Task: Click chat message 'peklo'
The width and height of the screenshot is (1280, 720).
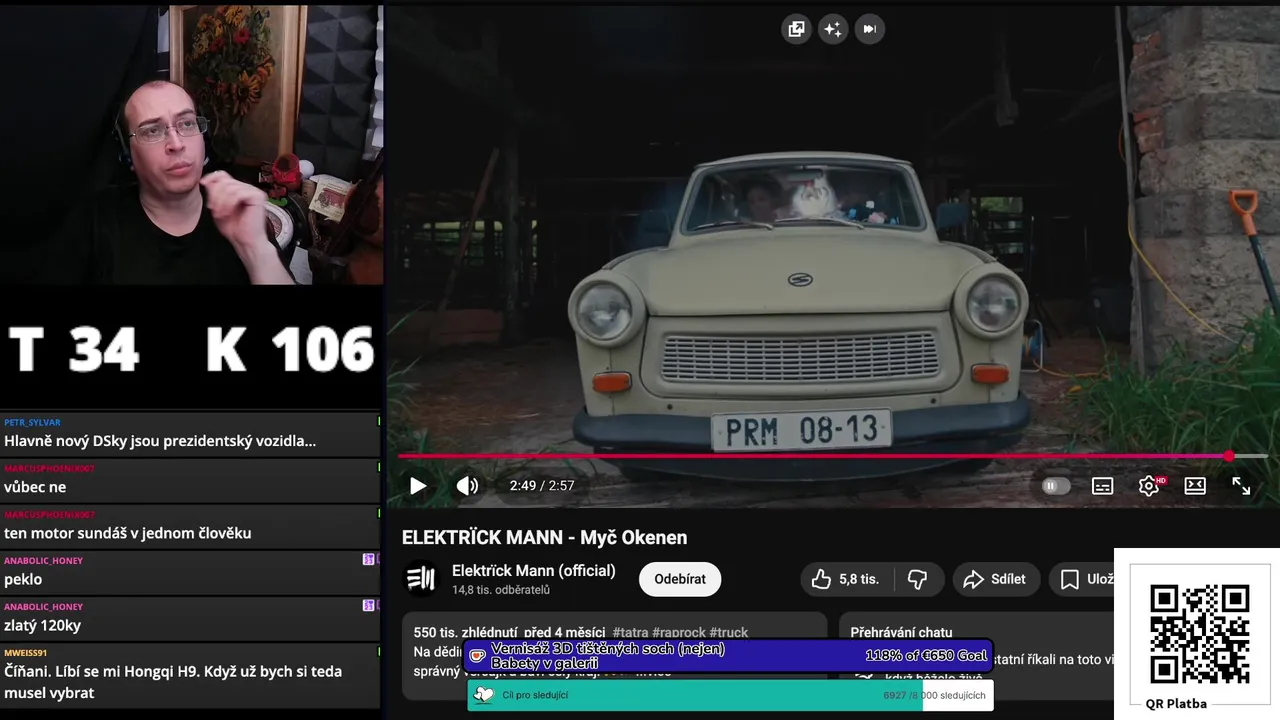Action: tap(23, 579)
